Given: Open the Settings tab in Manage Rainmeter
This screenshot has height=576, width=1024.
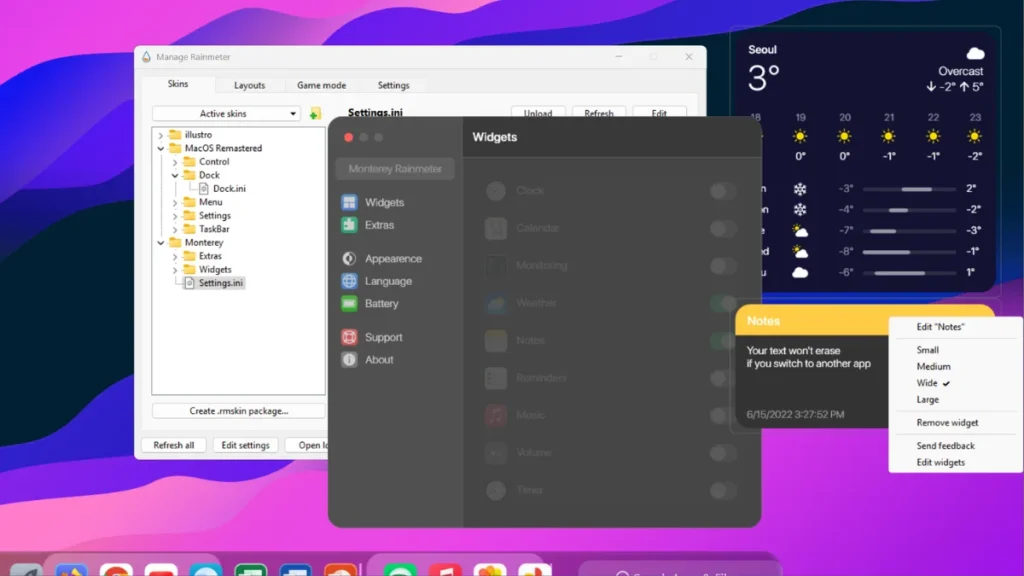Looking at the screenshot, I should [x=393, y=86].
